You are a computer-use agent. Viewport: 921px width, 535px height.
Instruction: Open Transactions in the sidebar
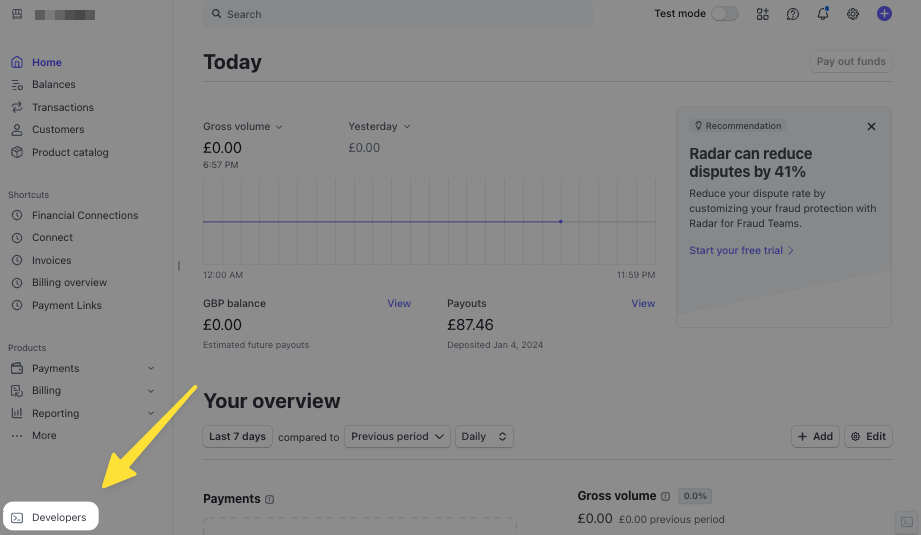tap(62, 107)
